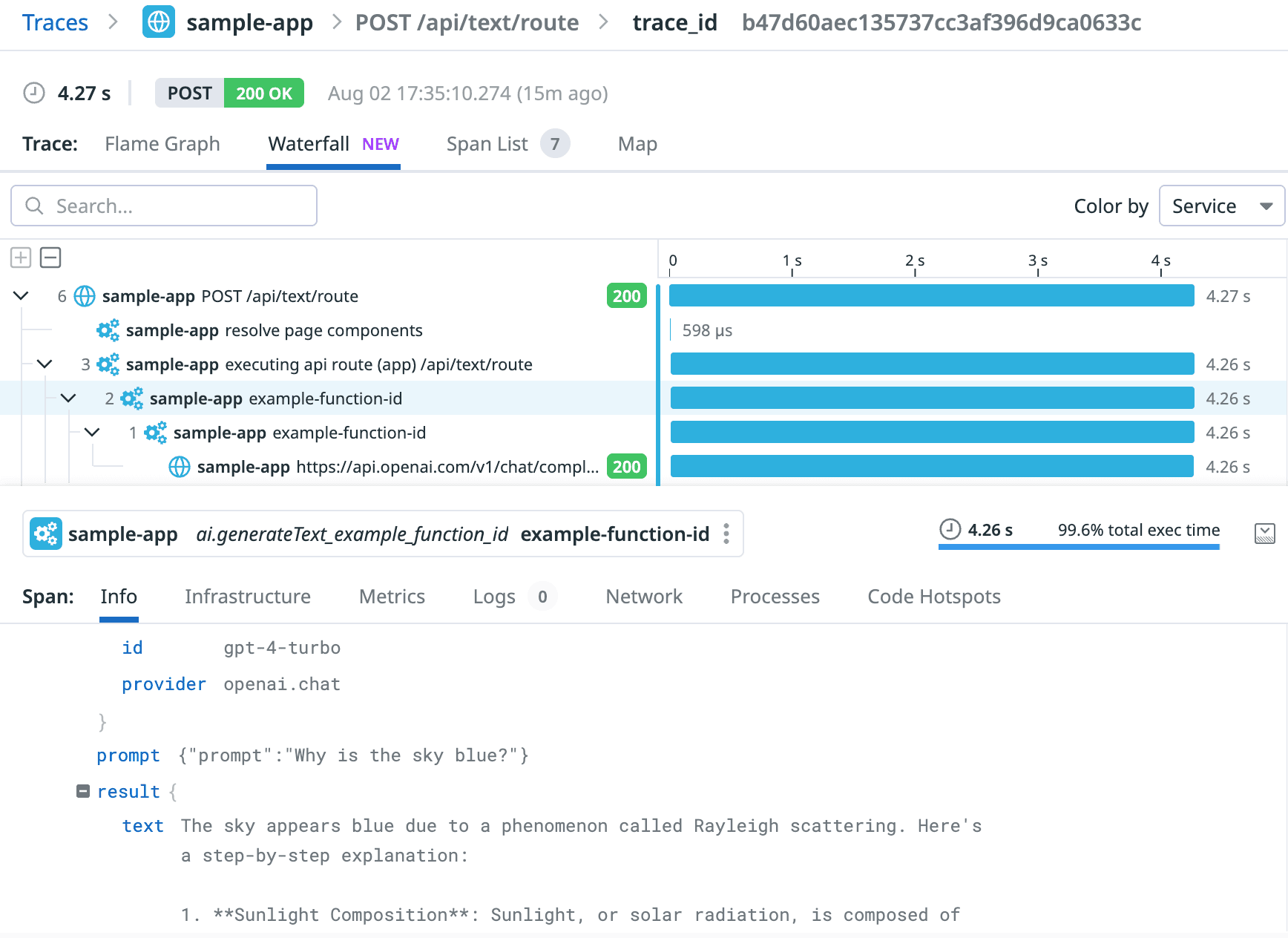
Task: Click the cog icon in the span detail header
Action: 45,534
